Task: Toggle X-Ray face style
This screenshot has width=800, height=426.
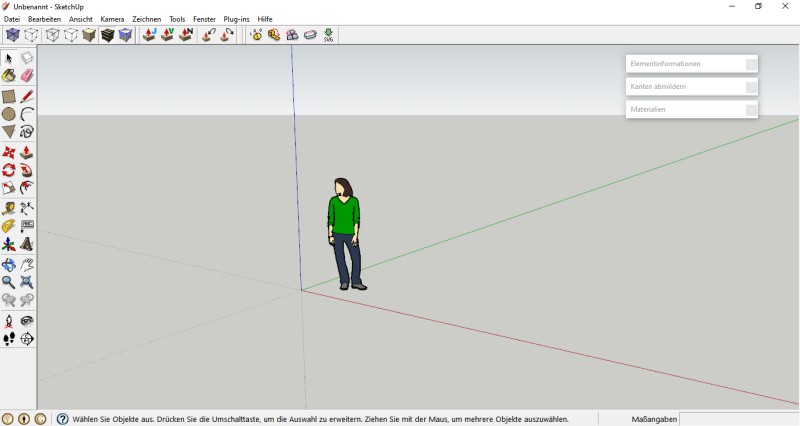Action: point(13,35)
